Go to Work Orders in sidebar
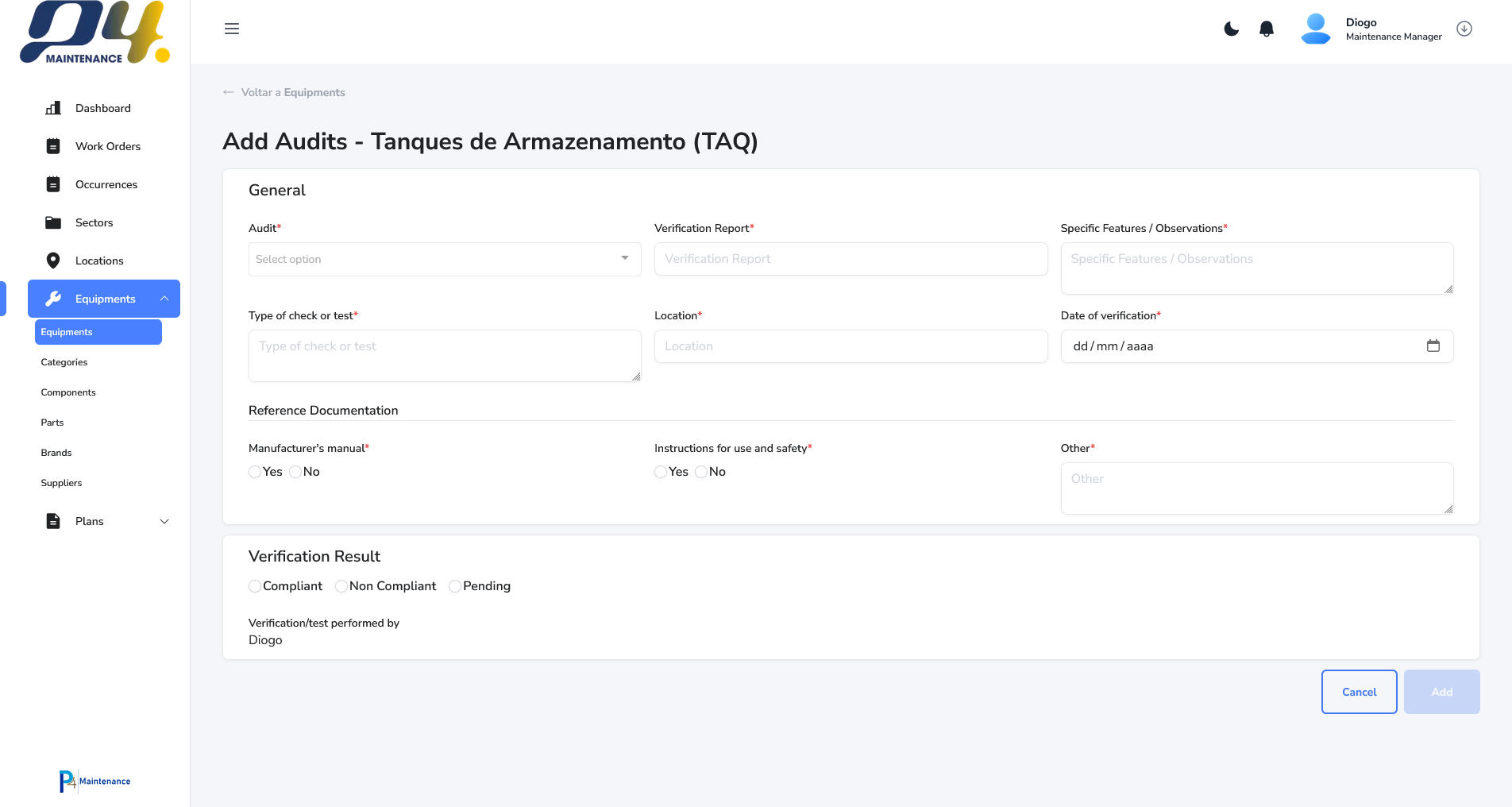The image size is (1512, 807). pos(107,146)
